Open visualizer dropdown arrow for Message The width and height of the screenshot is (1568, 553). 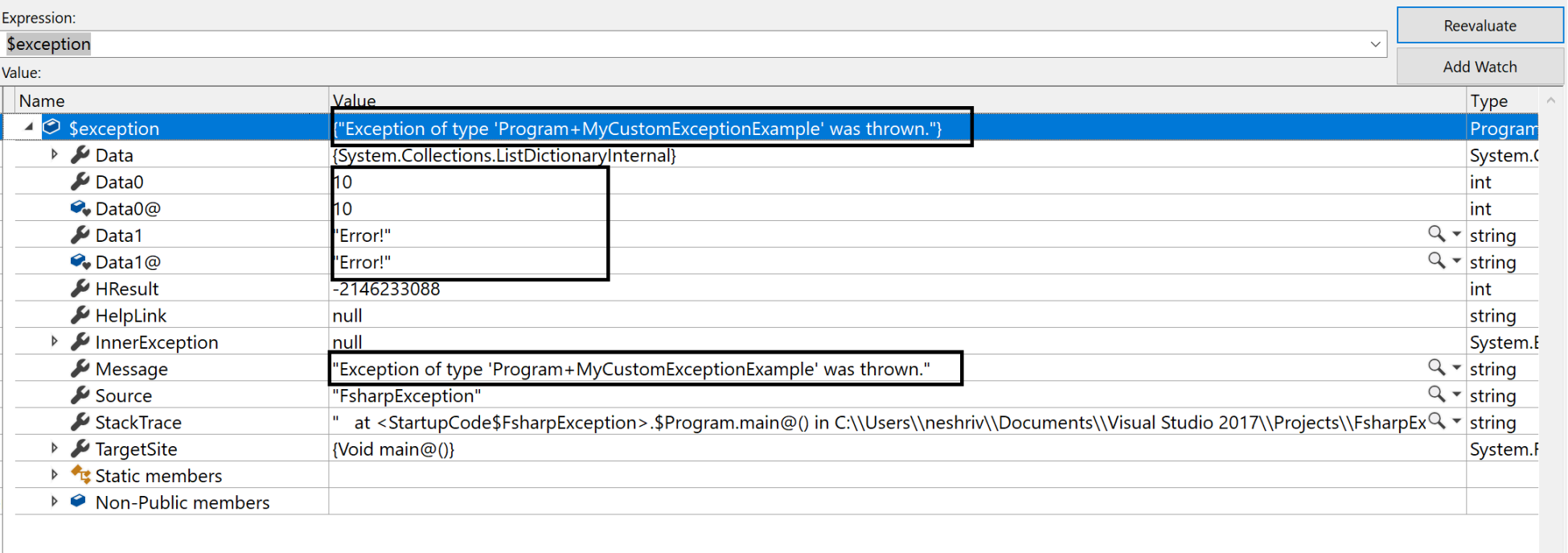1456,368
